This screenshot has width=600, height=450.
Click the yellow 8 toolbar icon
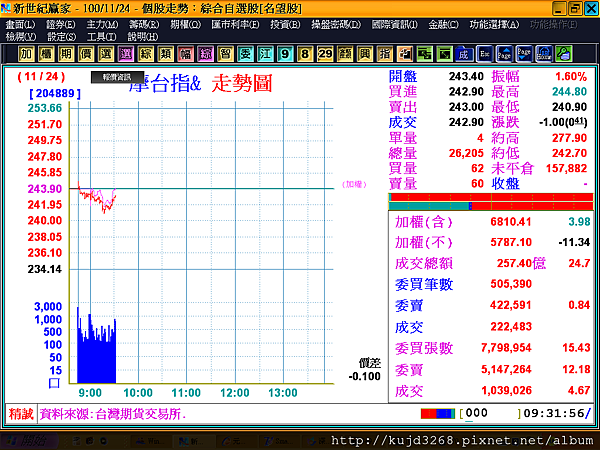click(x=305, y=54)
